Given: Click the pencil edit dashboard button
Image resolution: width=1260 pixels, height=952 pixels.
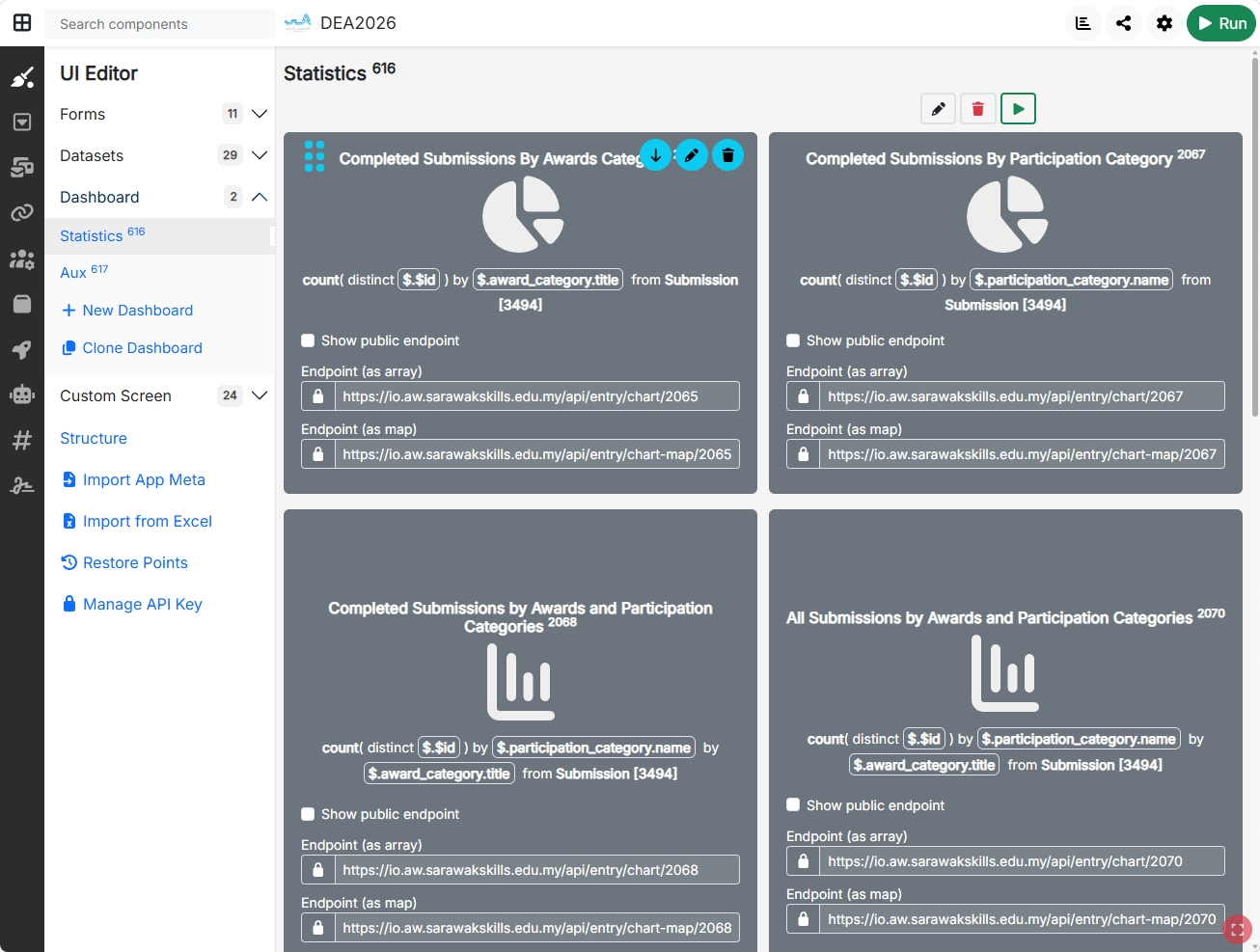Looking at the screenshot, I should point(938,109).
